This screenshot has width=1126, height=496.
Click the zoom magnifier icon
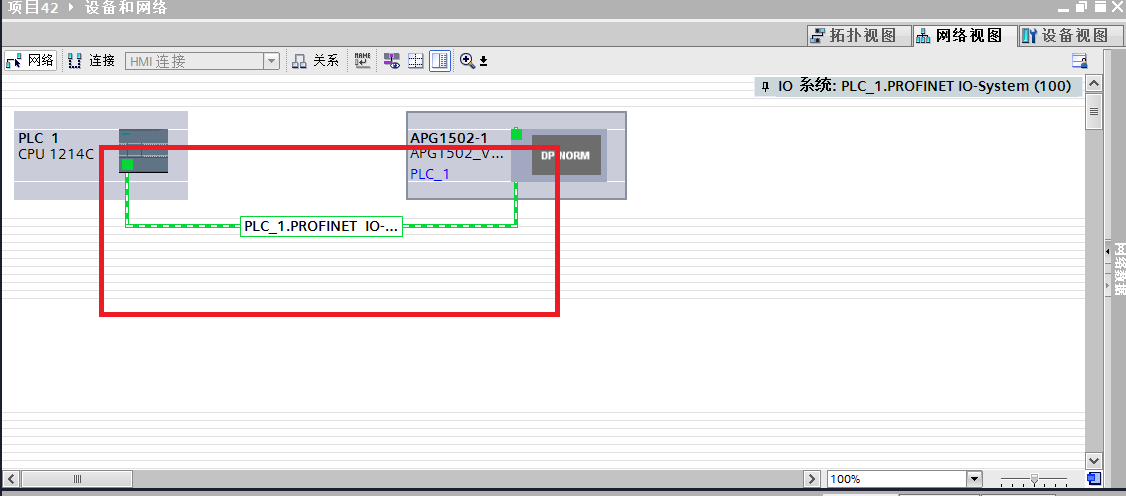[467, 61]
